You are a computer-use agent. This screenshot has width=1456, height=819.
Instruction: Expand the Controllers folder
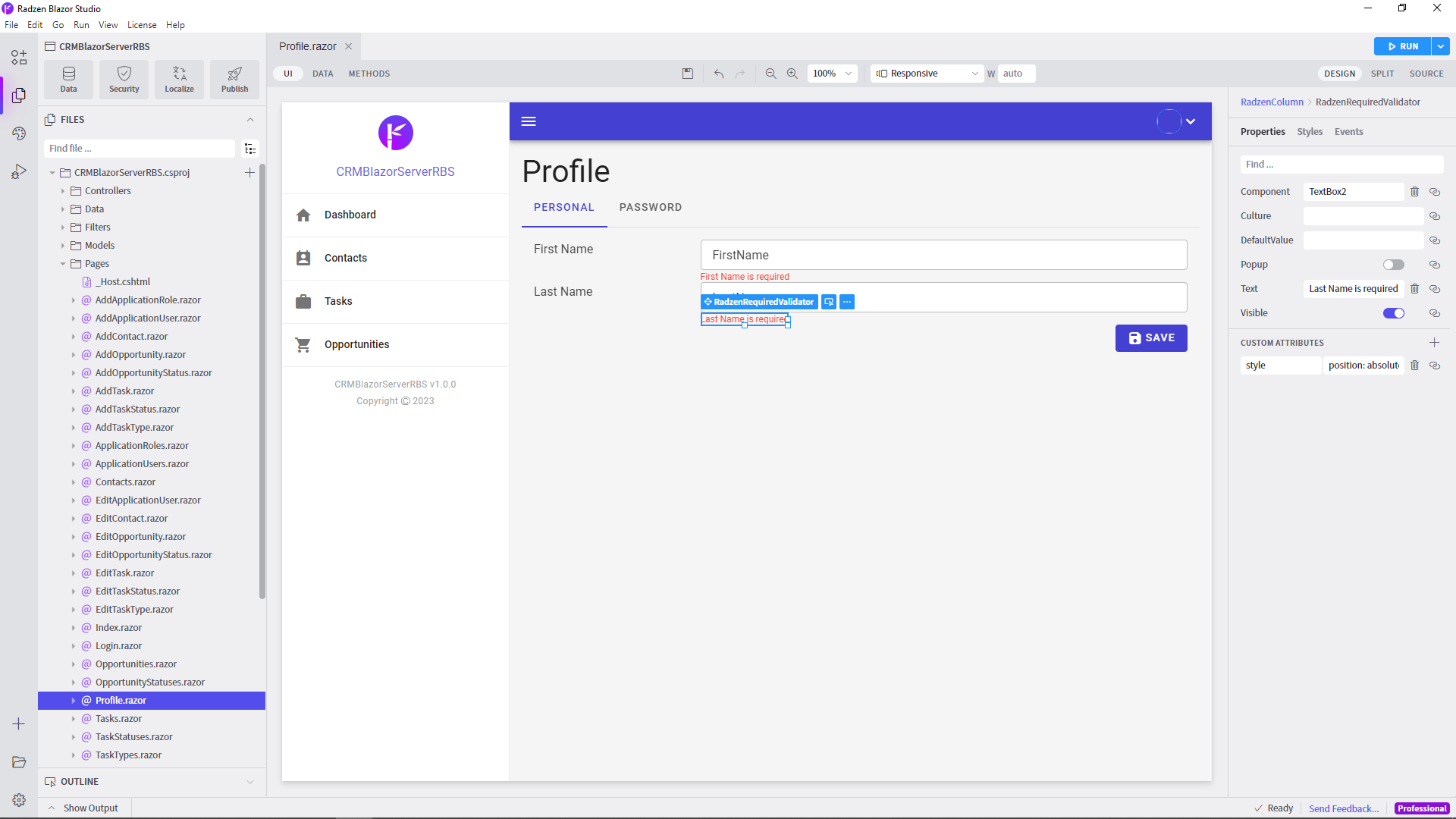click(x=63, y=191)
